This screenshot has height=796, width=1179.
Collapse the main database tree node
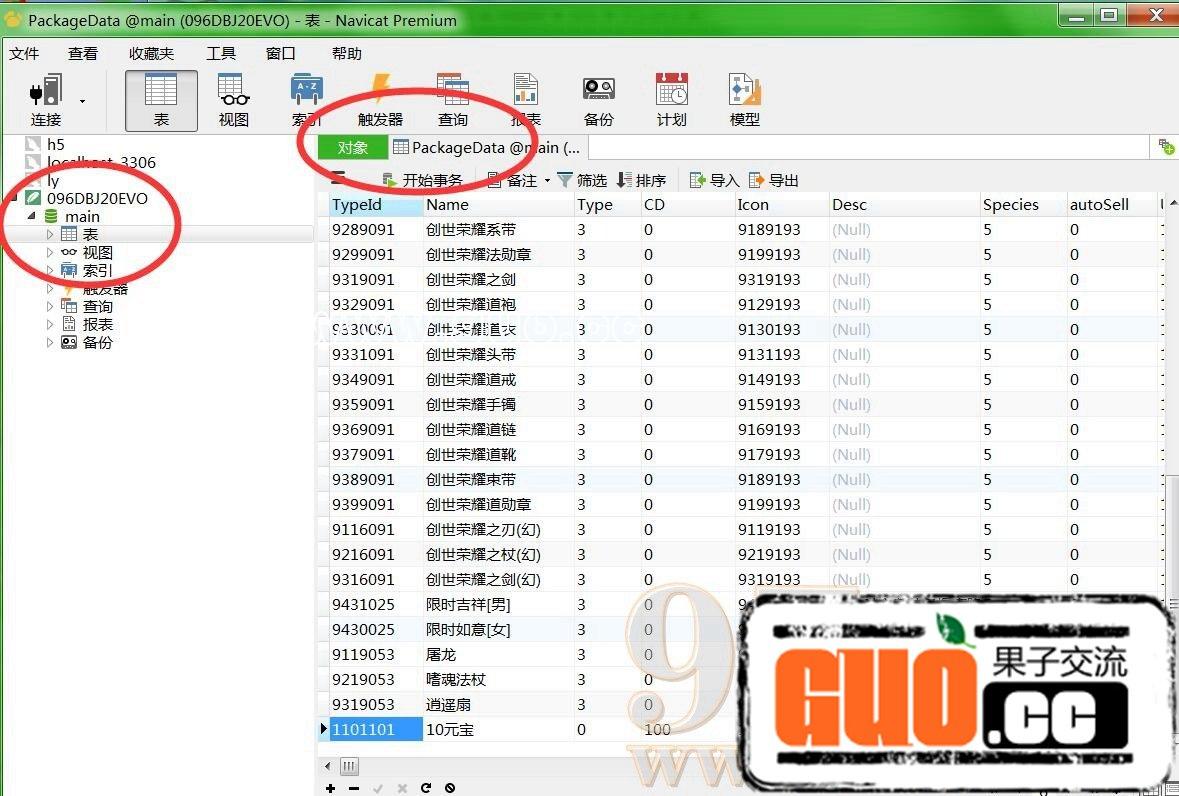coord(31,216)
